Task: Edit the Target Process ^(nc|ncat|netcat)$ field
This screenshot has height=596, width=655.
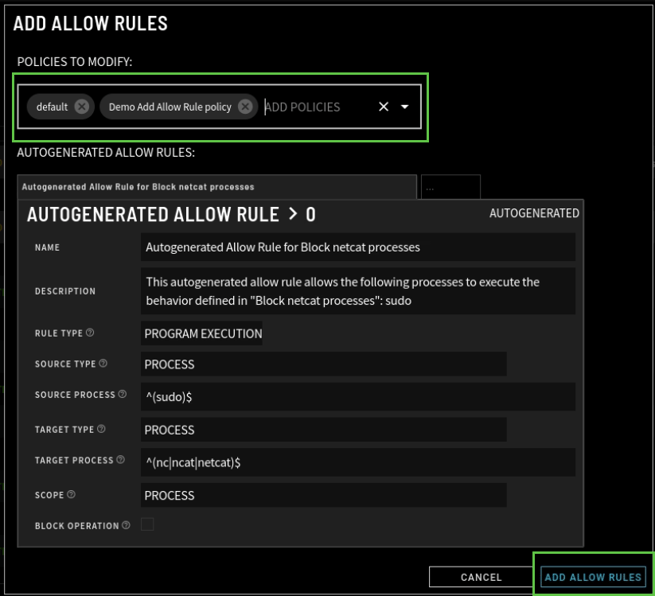Action: point(358,462)
